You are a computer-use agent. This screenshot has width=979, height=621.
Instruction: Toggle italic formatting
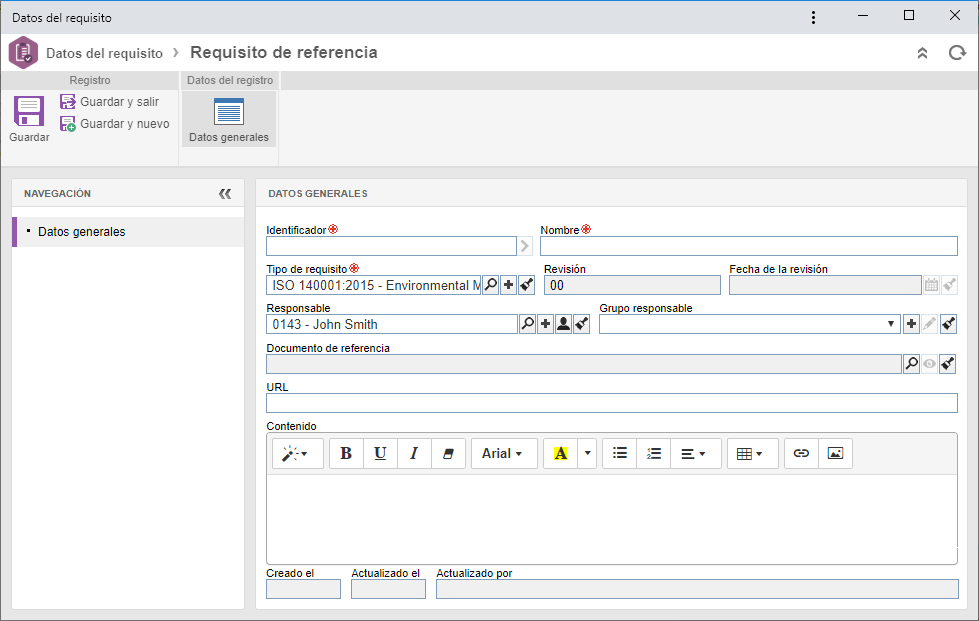coord(414,454)
